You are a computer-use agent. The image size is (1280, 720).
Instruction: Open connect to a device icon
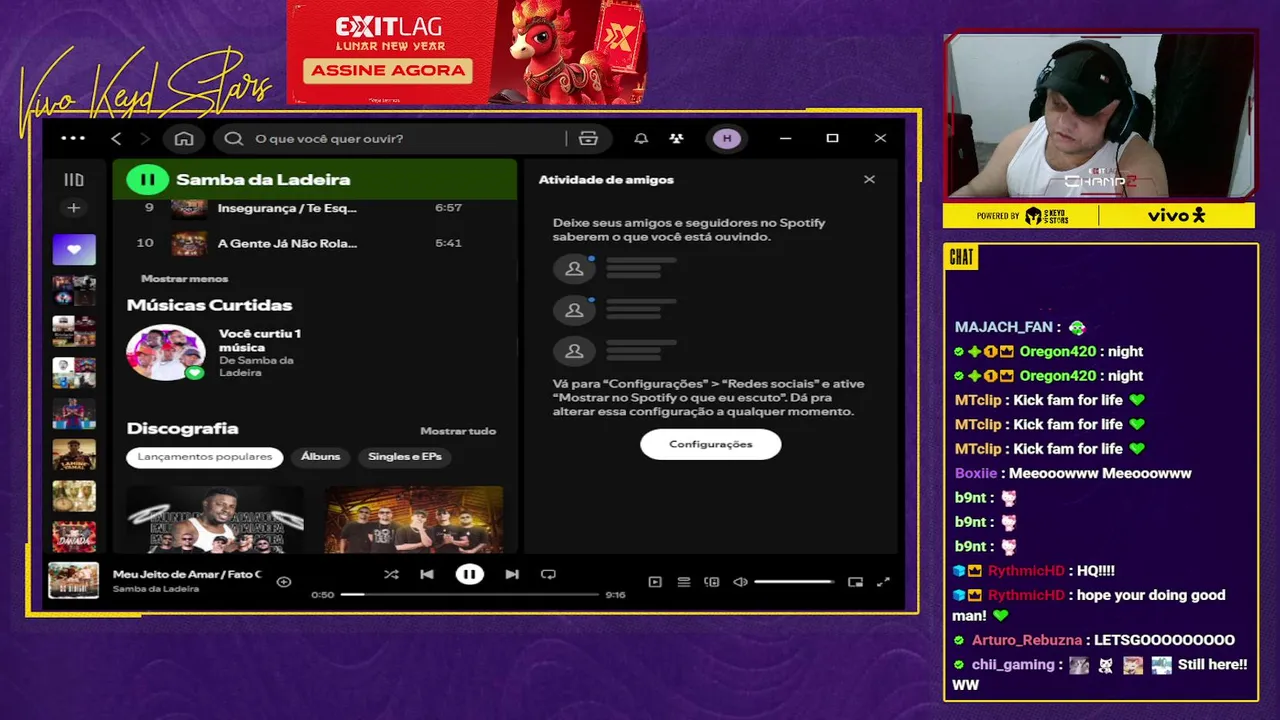coord(712,582)
